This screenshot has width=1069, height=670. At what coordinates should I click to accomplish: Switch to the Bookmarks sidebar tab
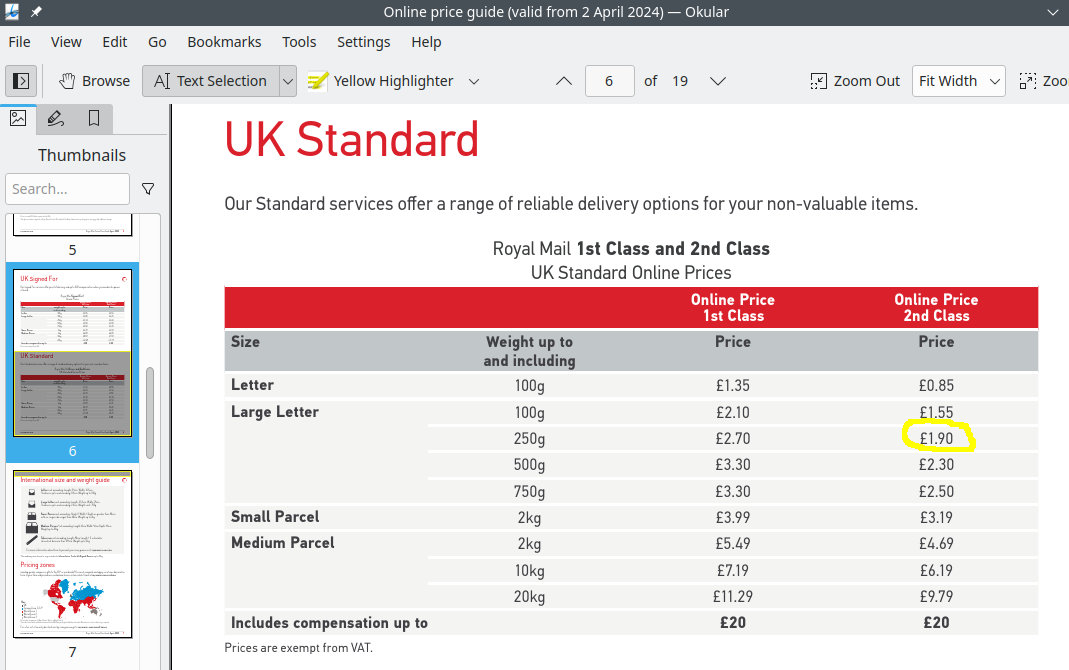(x=94, y=119)
